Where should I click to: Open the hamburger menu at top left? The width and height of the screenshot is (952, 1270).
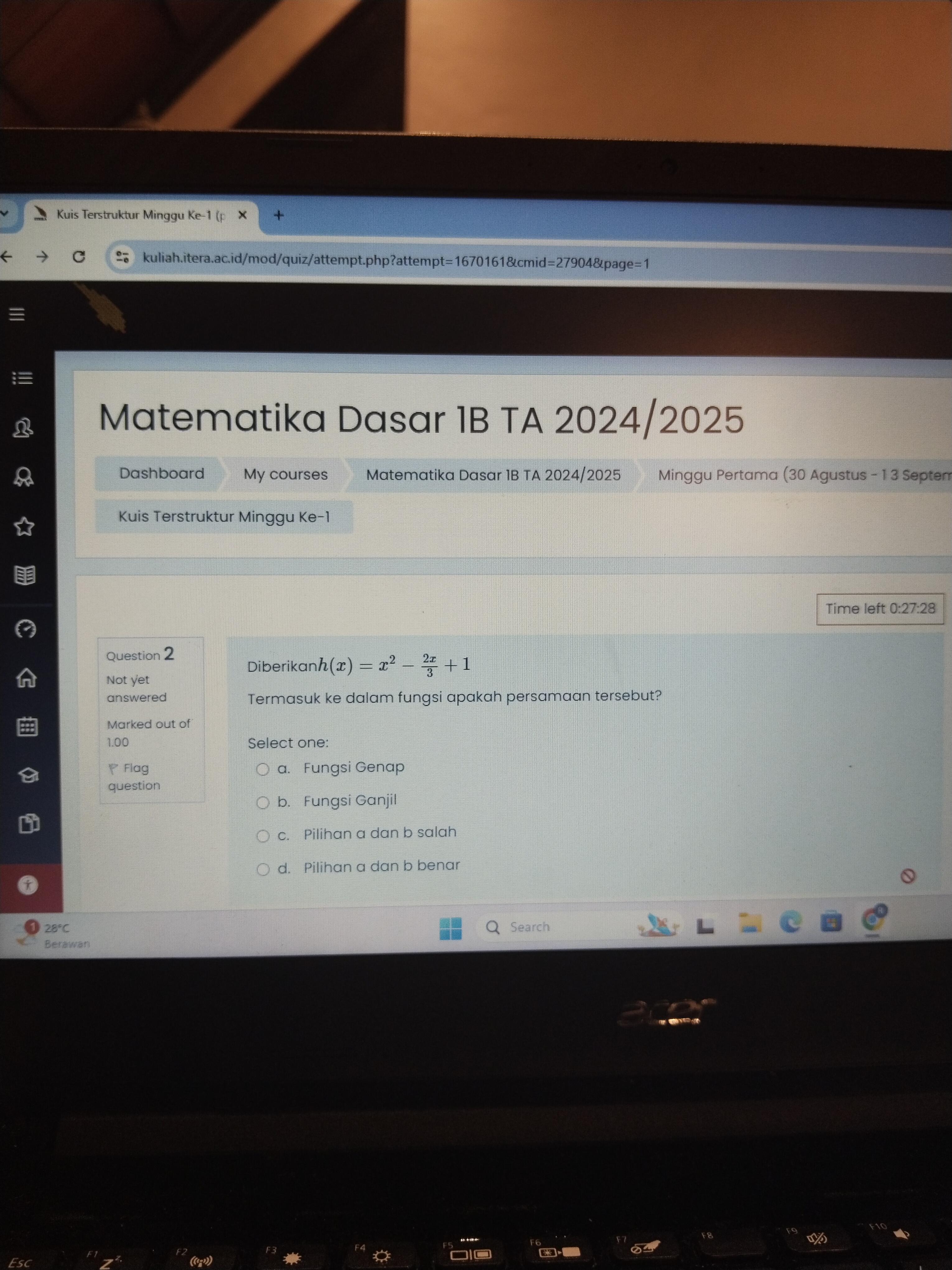click(x=16, y=314)
